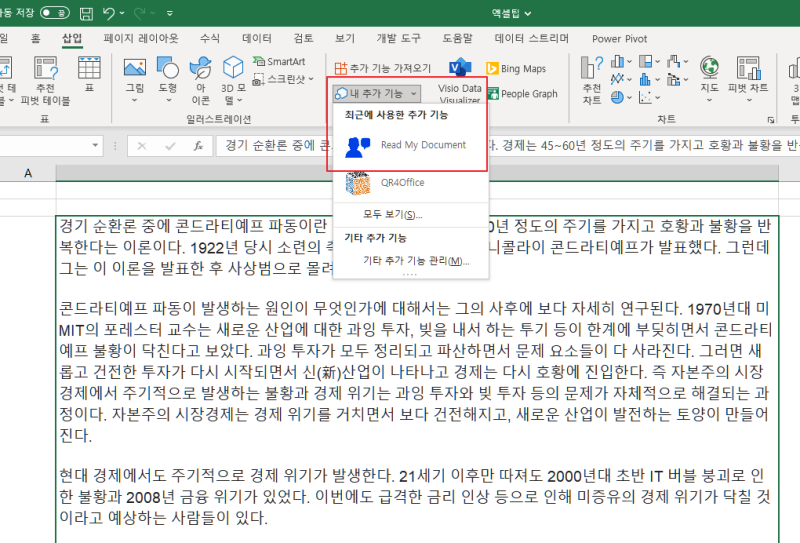Select 모두 보기(S)... in add-ins menu
The height and width of the screenshot is (543, 800).
click(x=393, y=214)
